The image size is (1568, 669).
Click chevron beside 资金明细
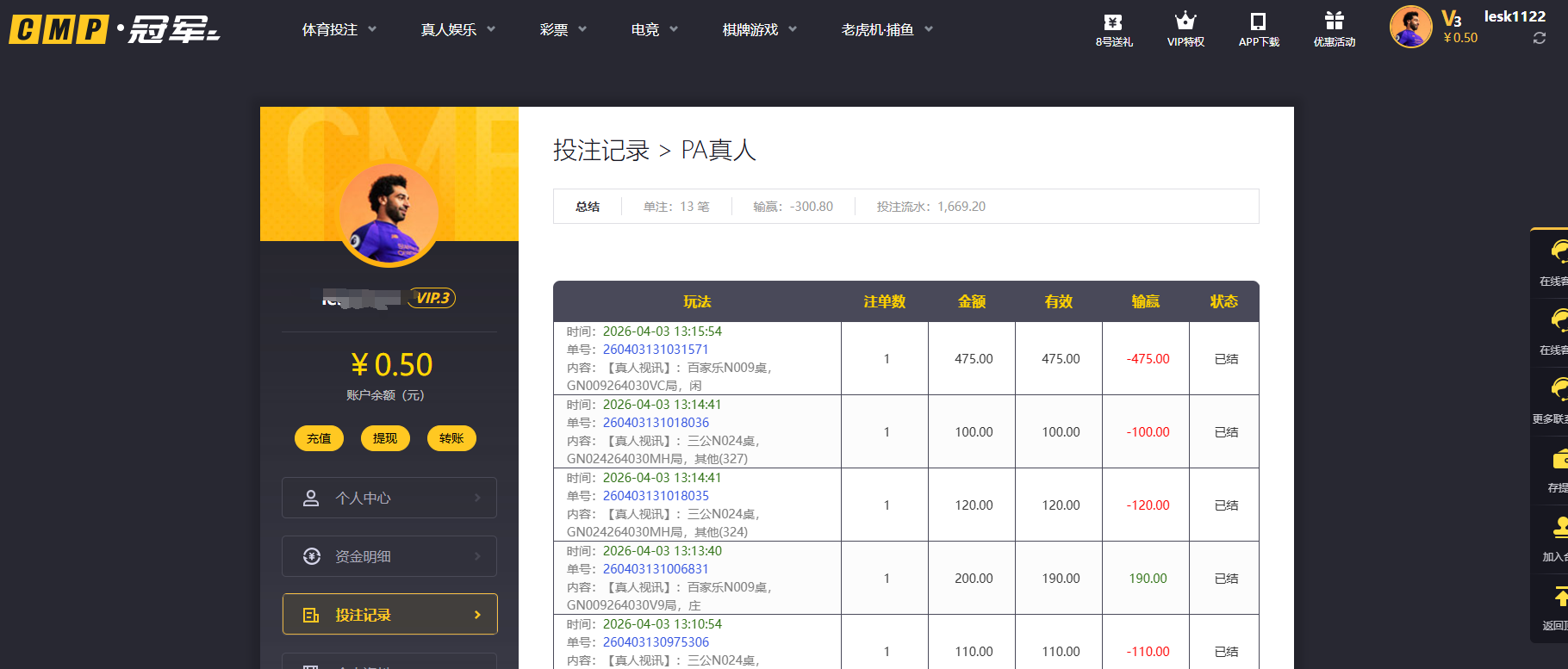pyautogui.click(x=478, y=556)
